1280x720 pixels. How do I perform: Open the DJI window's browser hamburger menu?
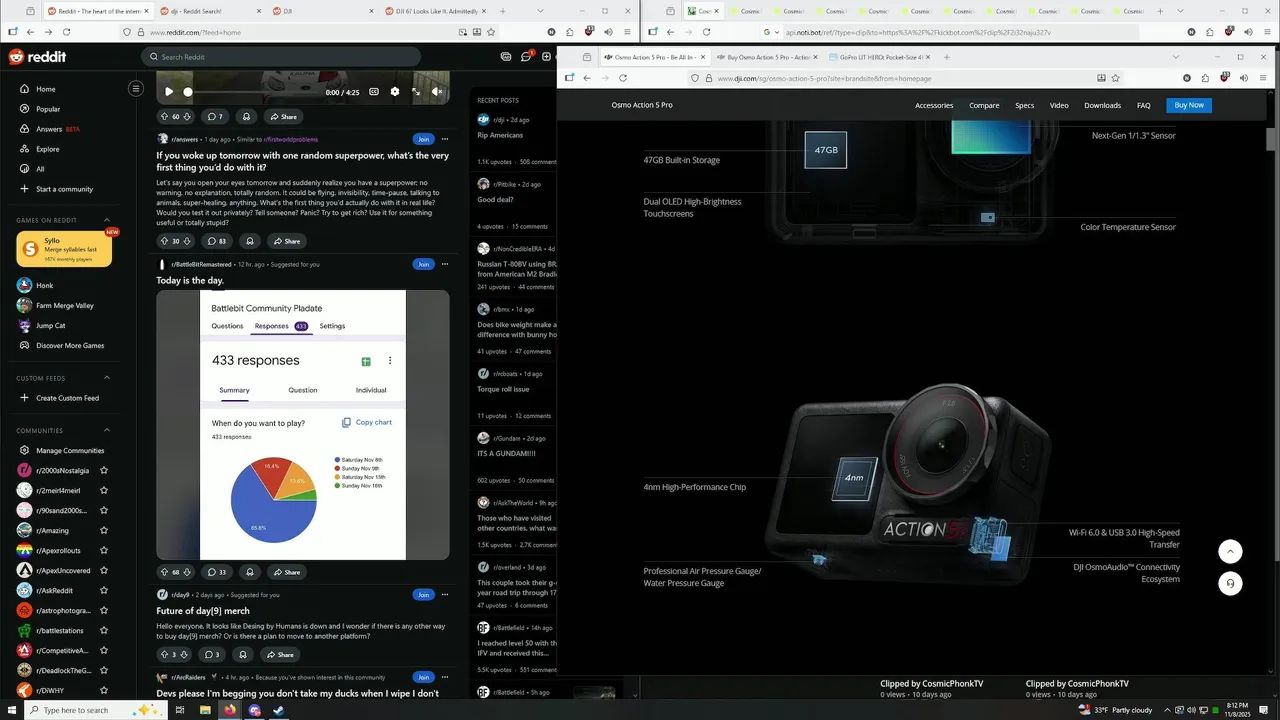[x=1262, y=78]
